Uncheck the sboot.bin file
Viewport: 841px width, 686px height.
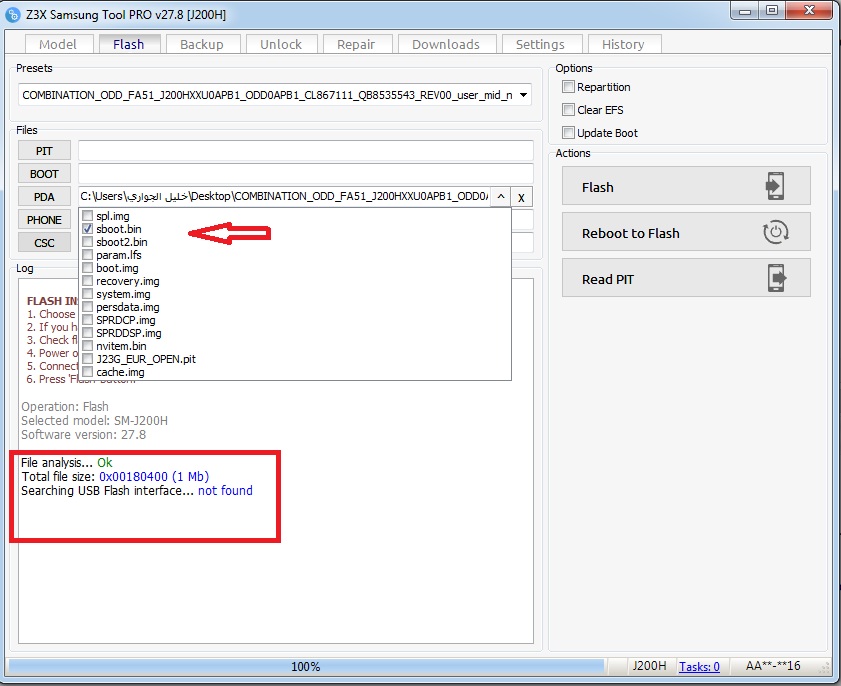click(87, 229)
